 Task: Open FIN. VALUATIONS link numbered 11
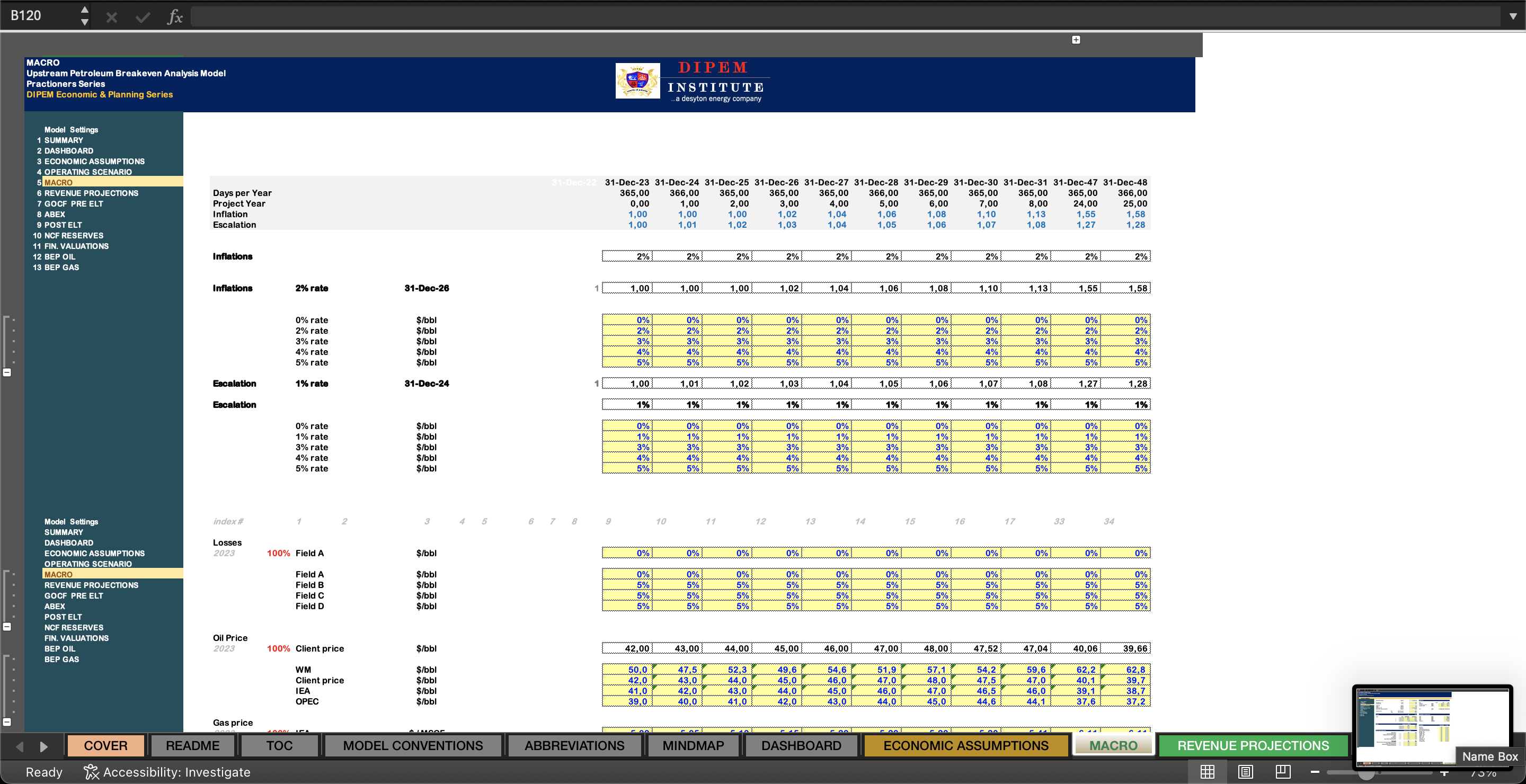click(x=76, y=247)
